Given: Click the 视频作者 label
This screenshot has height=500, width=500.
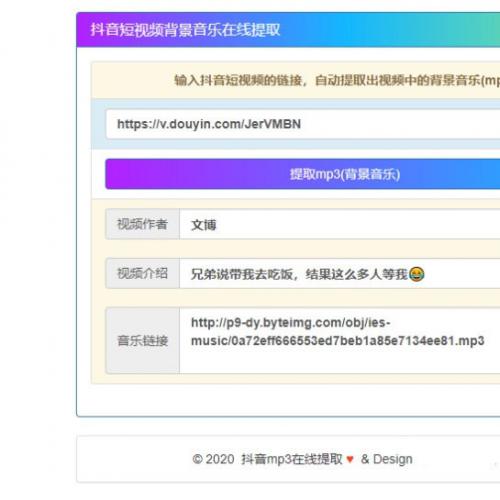Looking at the screenshot, I should click(142, 224).
